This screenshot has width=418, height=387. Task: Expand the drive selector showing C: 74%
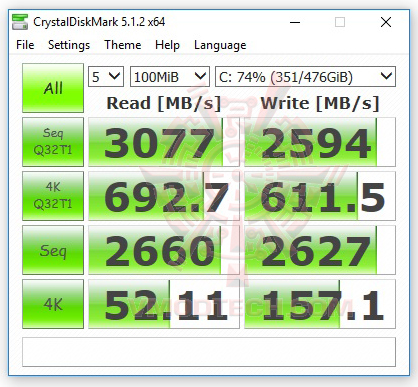(x=305, y=77)
